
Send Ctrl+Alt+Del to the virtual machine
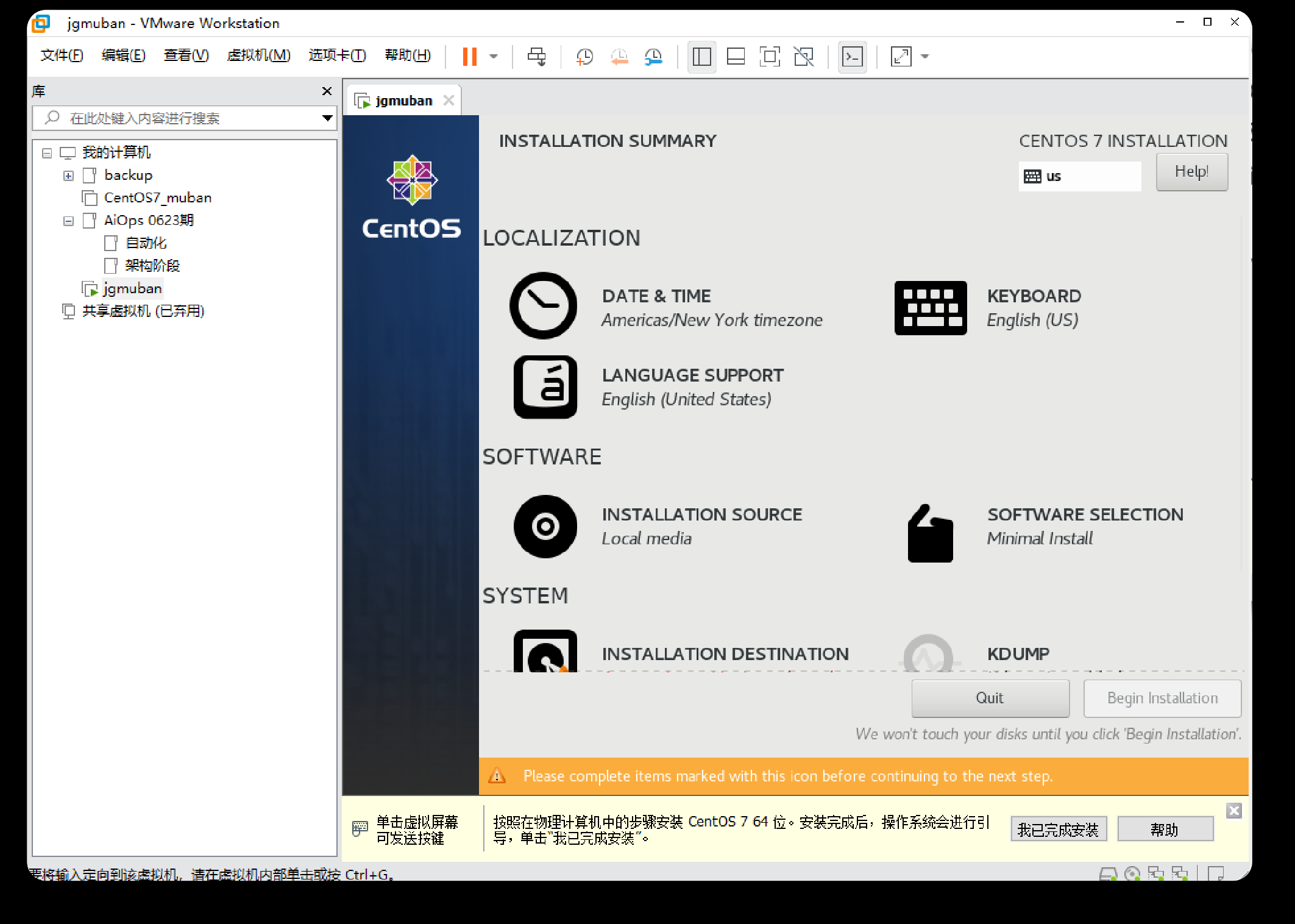click(x=537, y=57)
